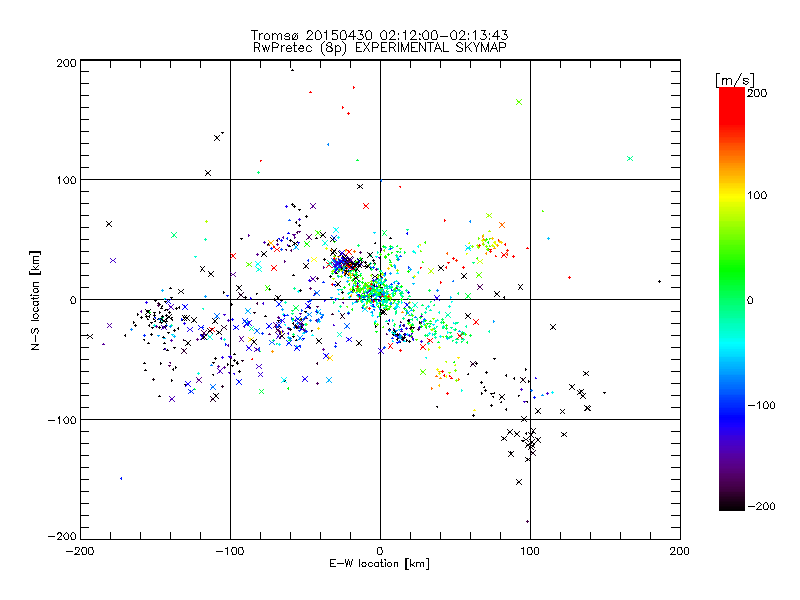Click the colorbar tick label '0'
The height and width of the screenshot is (600, 800).
point(750,300)
